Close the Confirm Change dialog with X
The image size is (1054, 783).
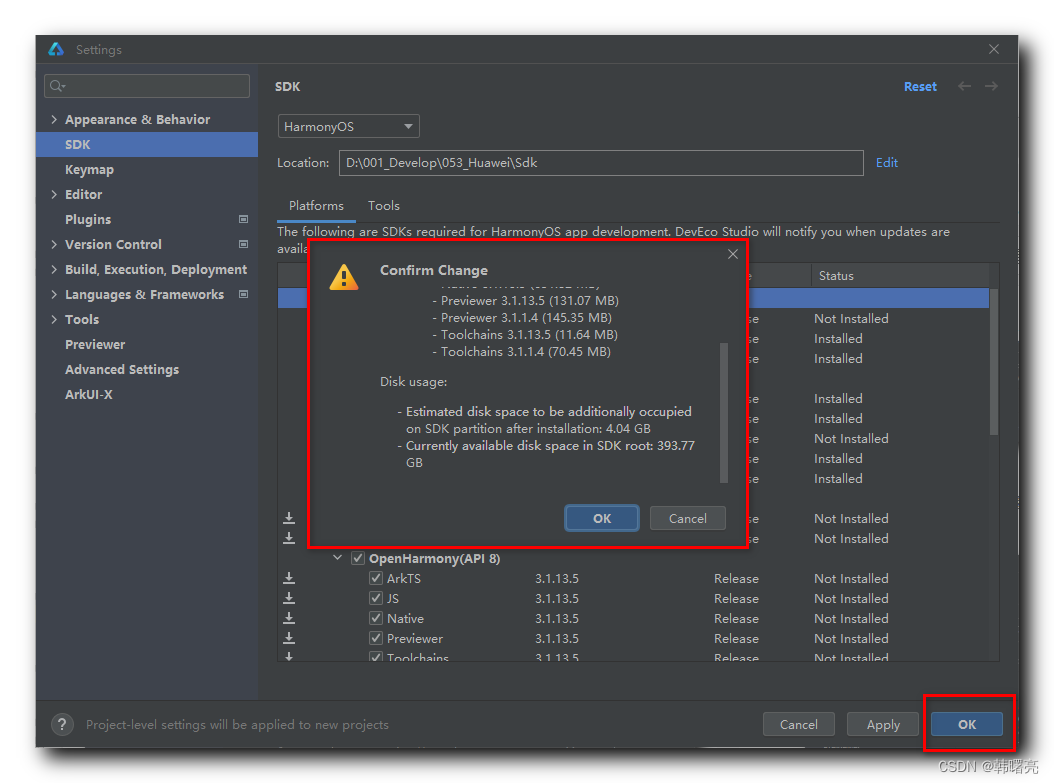[x=733, y=254]
